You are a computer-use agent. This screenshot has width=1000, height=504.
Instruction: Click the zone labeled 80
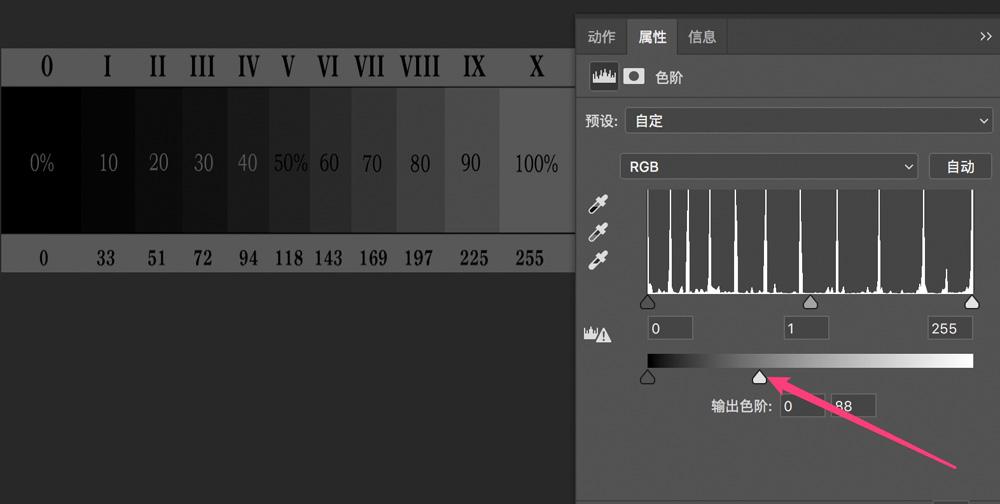[420, 160]
